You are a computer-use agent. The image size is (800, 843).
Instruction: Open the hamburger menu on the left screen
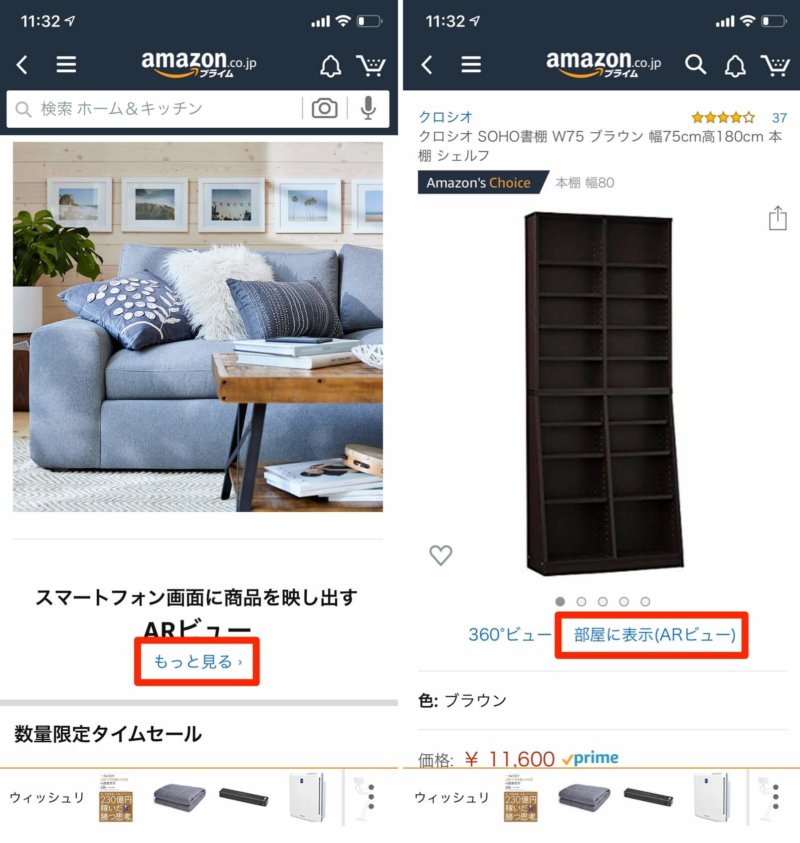66,65
